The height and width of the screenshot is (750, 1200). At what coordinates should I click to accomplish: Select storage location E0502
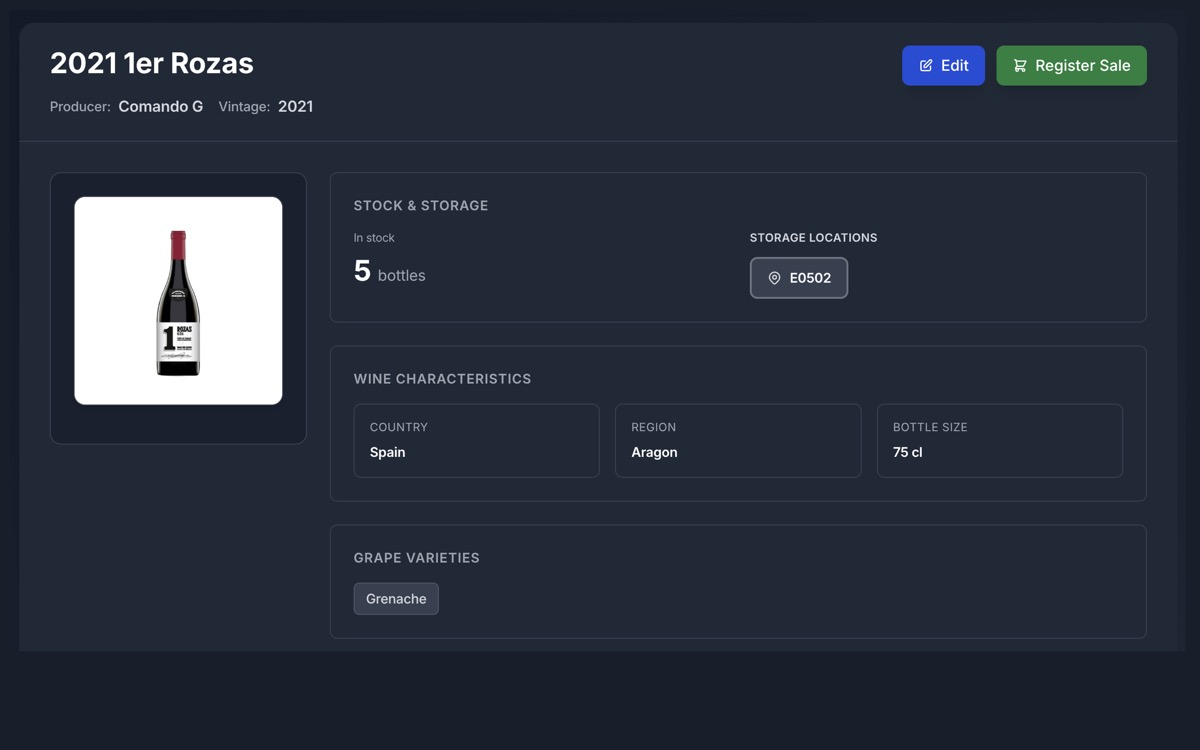pos(799,278)
